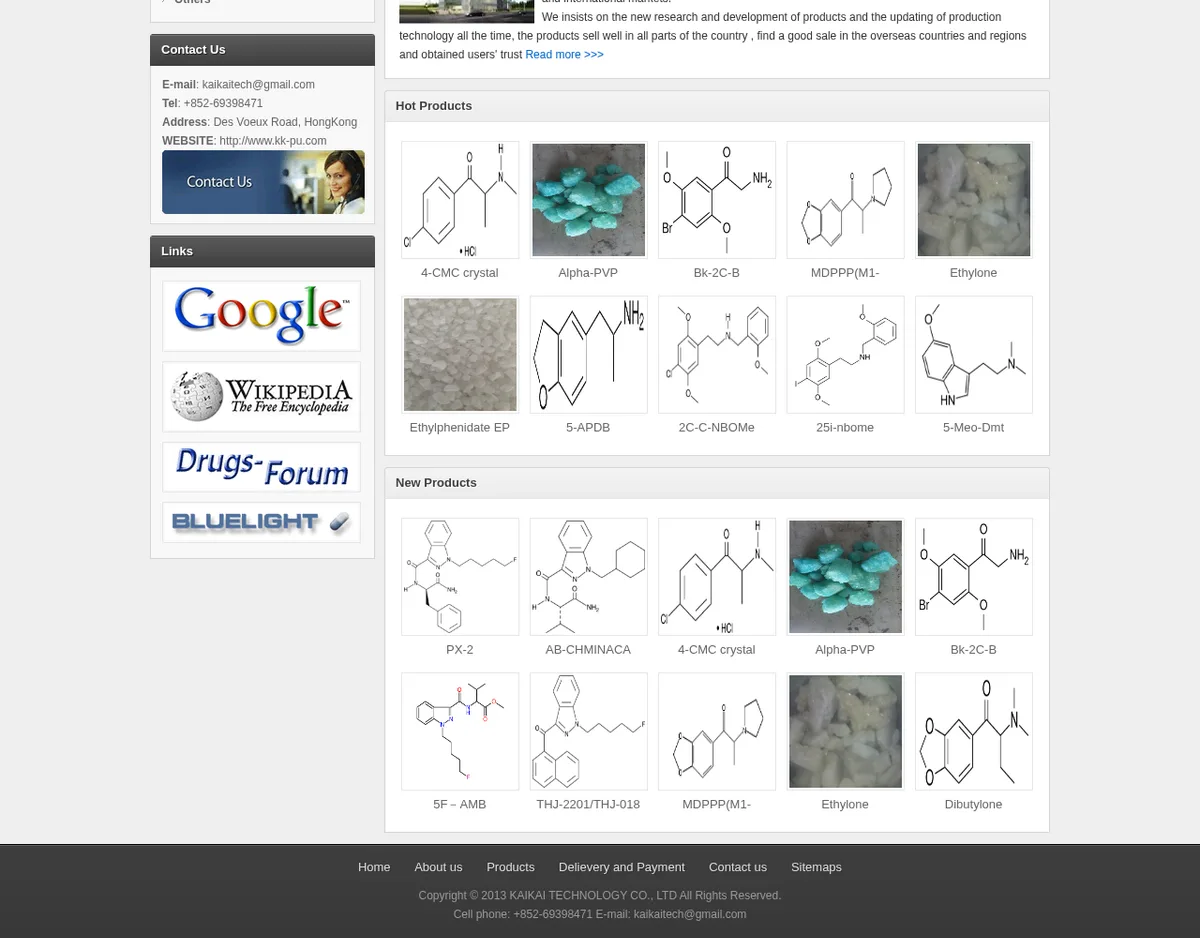
Task: Open the 5-APDB structure image
Action: [x=588, y=355]
